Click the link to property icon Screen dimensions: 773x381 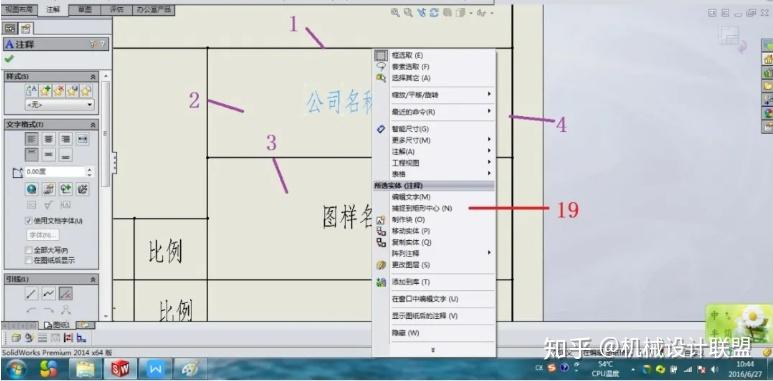click(x=48, y=189)
